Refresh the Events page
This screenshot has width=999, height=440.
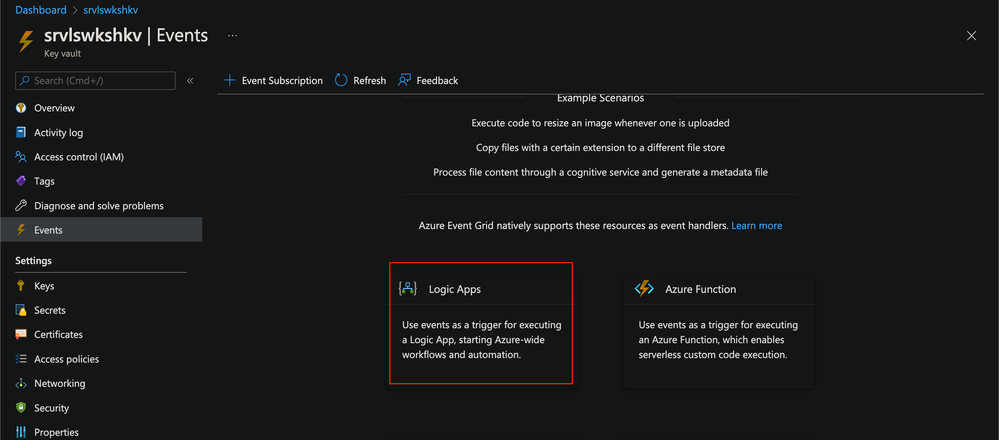[360, 81]
